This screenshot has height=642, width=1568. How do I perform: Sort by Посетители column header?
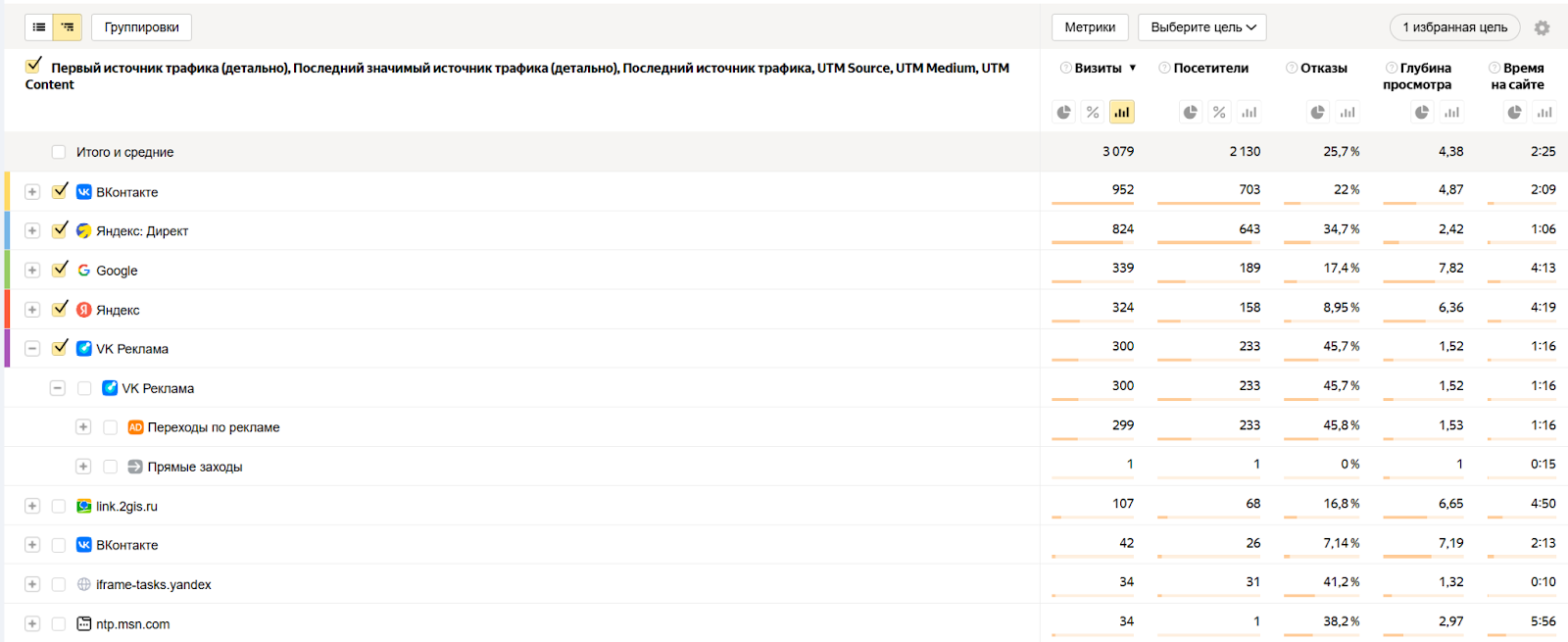pyautogui.click(x=1211, y=68)
